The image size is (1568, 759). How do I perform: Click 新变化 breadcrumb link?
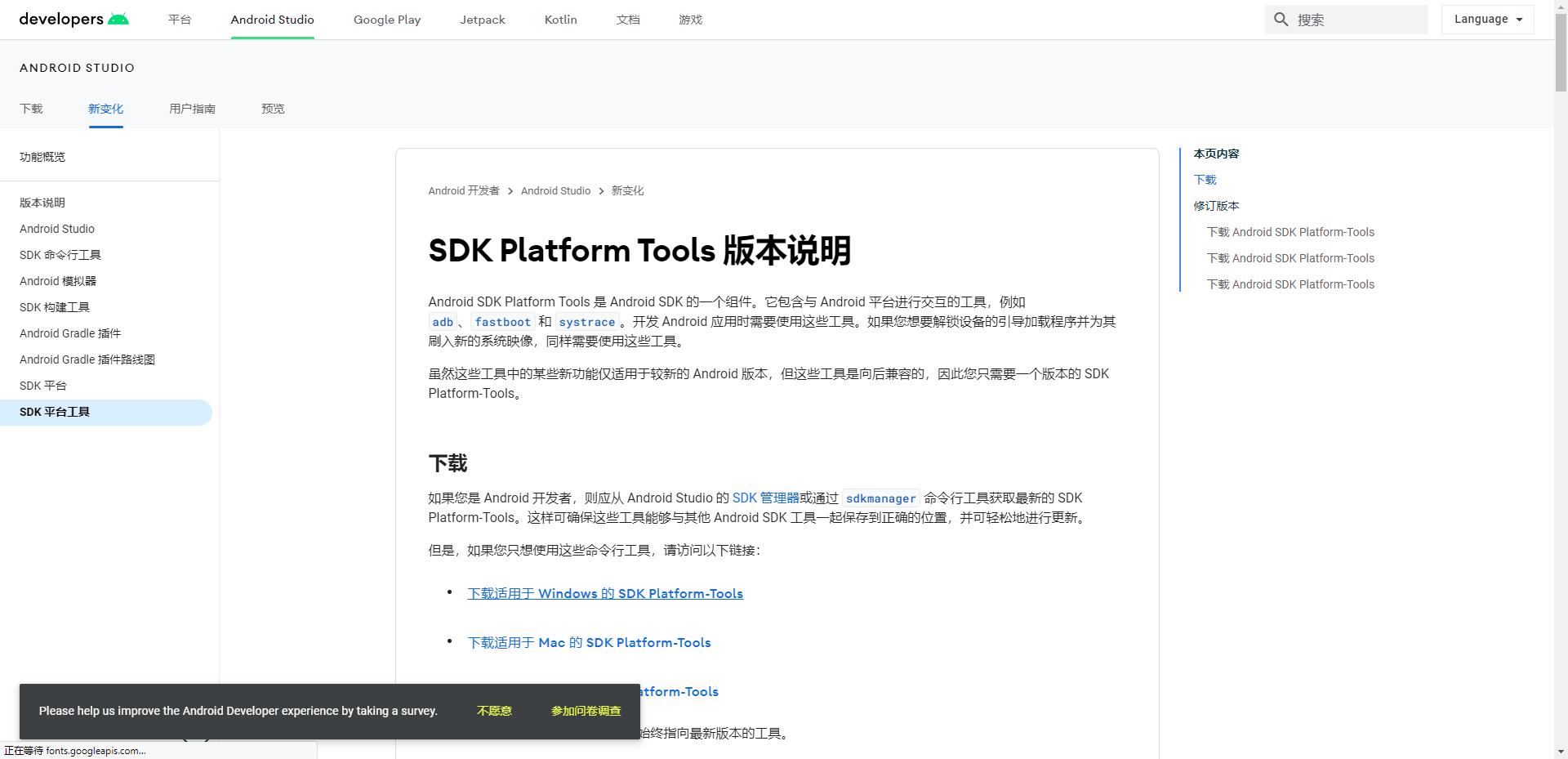point(627,190)
